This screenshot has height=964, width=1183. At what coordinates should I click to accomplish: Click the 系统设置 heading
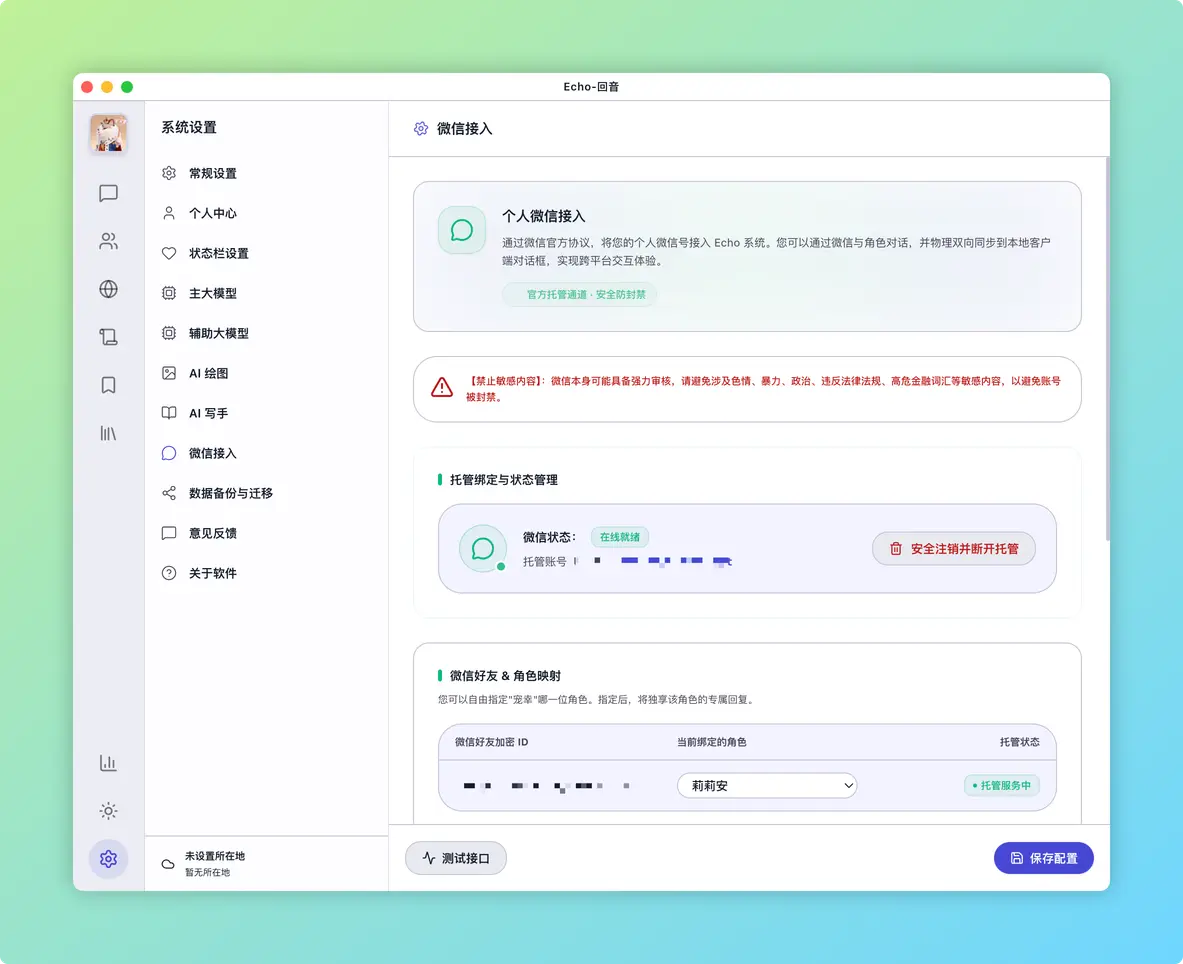[189, 127]
